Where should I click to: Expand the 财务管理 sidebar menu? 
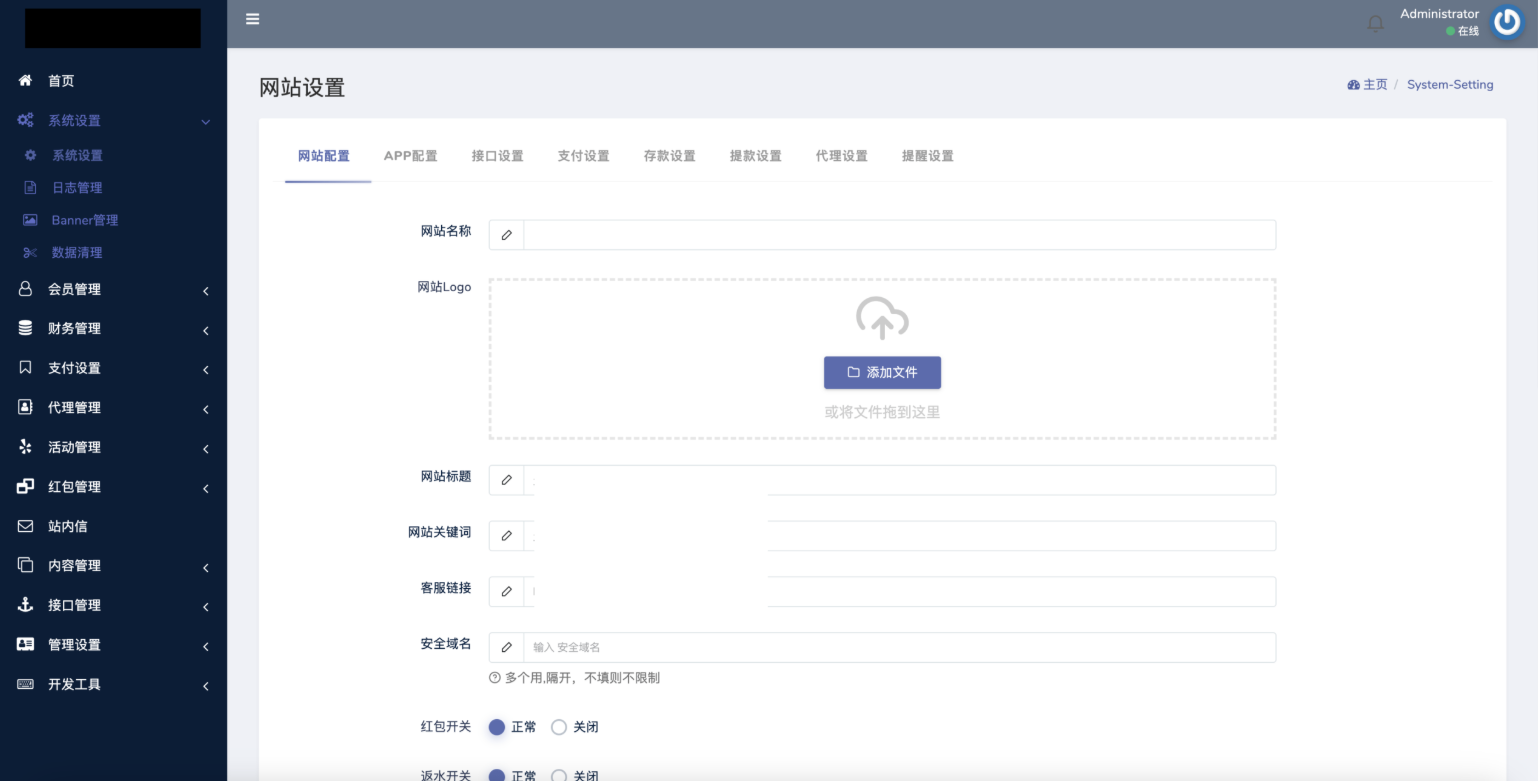[74, 328]
